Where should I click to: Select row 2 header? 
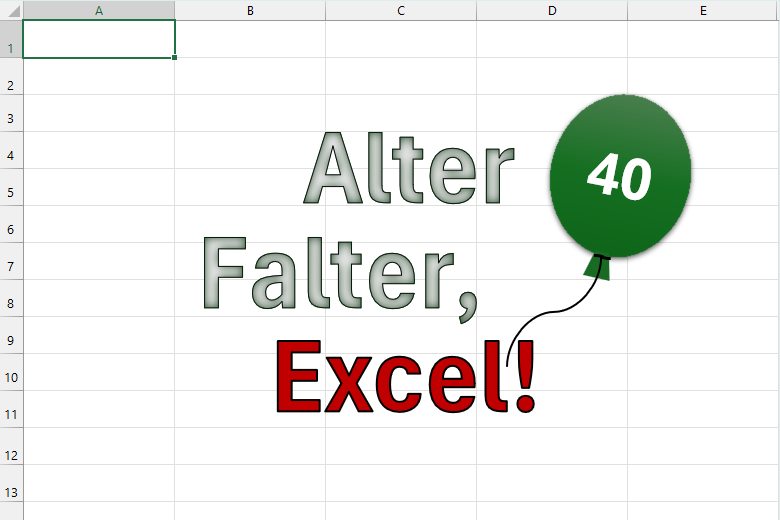pyautogui.click(x=11, y=77)
